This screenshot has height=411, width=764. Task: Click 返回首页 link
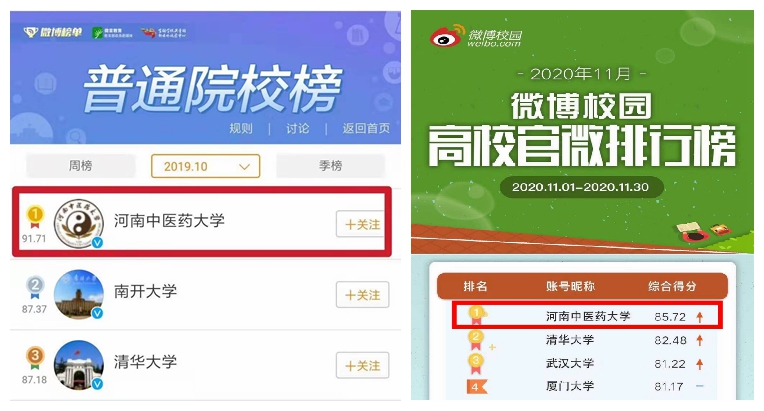point(366,129)
